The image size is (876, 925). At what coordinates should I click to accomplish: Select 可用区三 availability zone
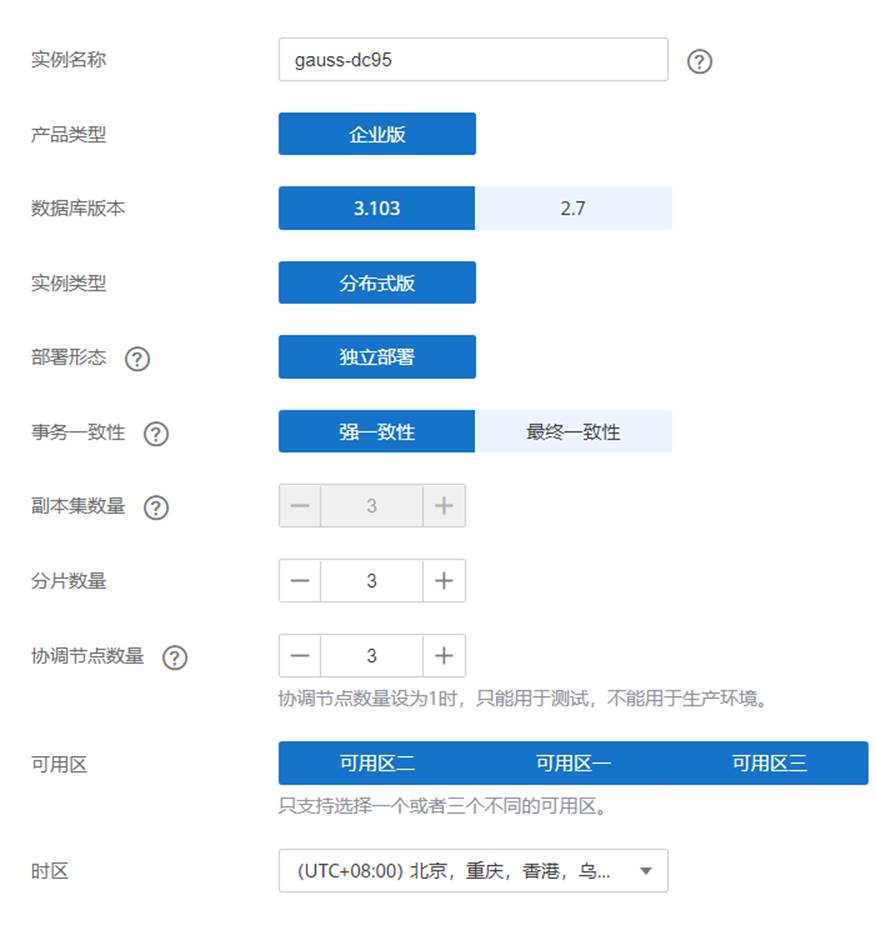pyautogui.click(x=769, y=764)
